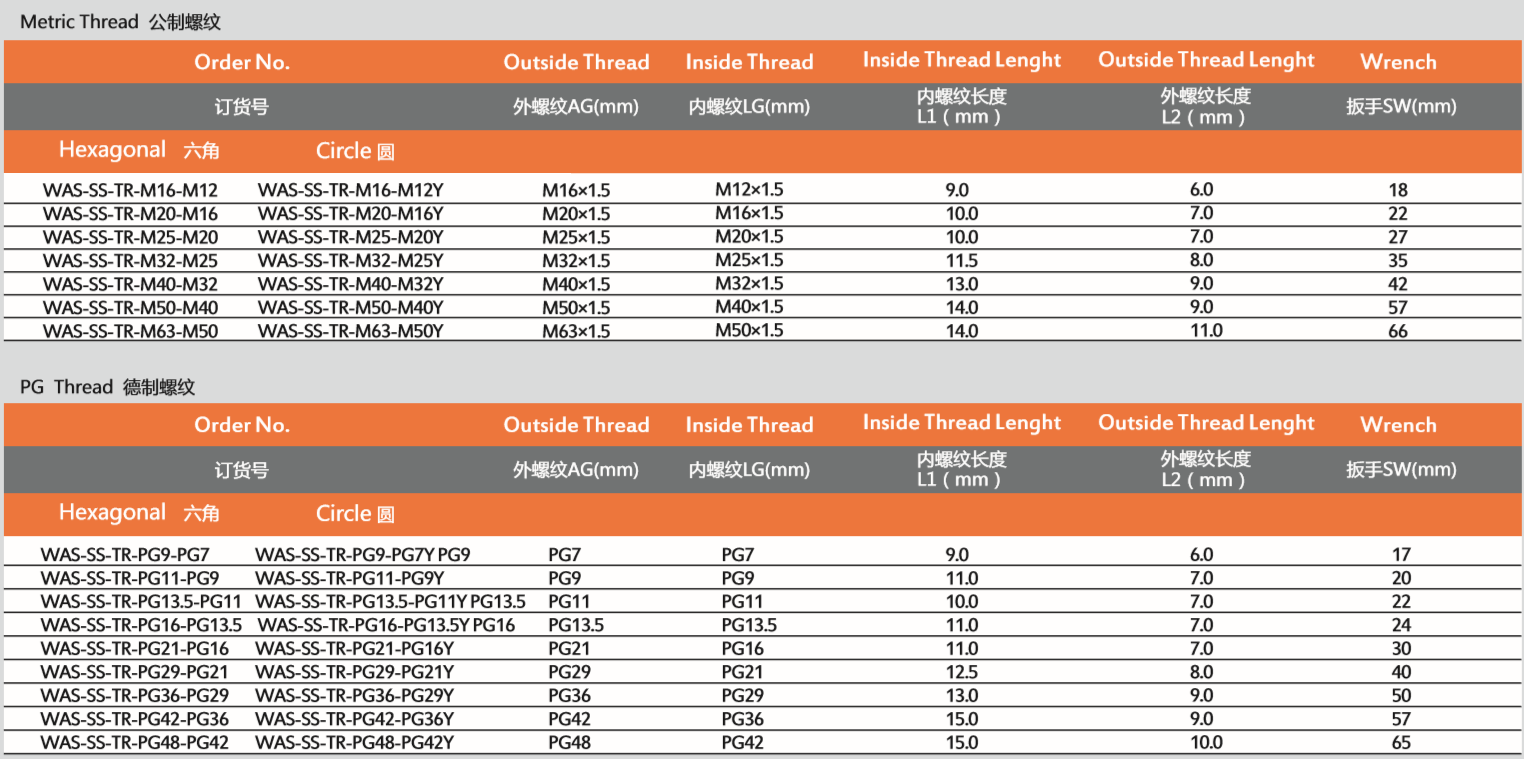Select order number WAS-SS-TR-PG9-PG7

[125, 554]
